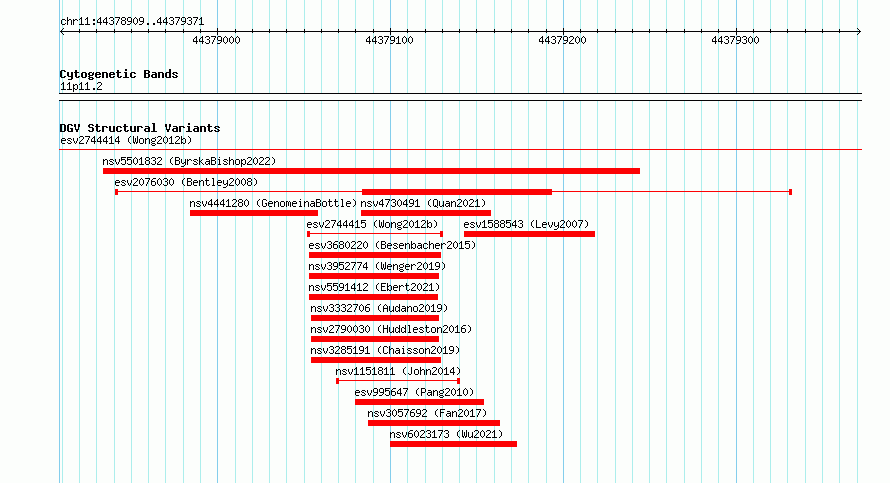Click the red bar under nsv3285191 (Chaisson2019)

[376, 360]
